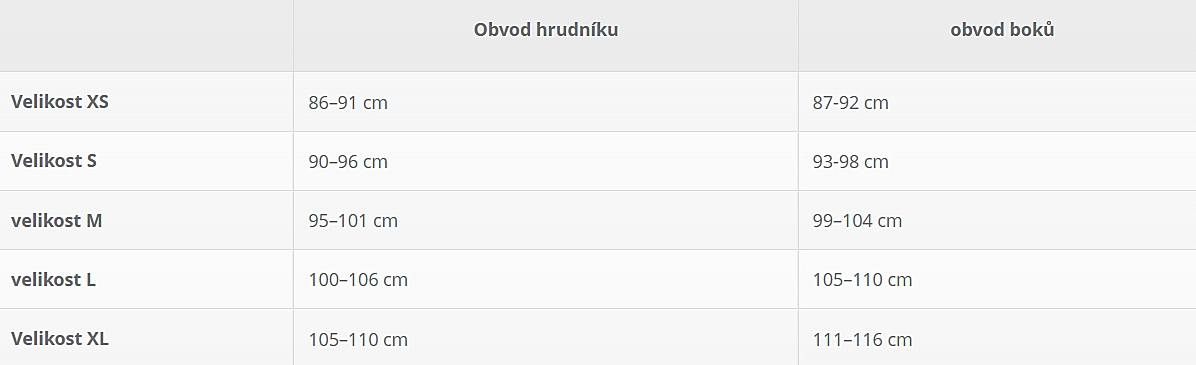Click the XL row hip measurement value
Image resolution: width=1196 pixels, height=365 pixels.
862,339
